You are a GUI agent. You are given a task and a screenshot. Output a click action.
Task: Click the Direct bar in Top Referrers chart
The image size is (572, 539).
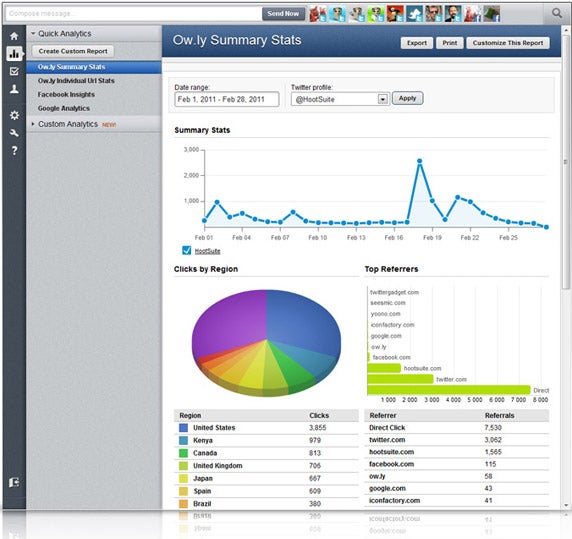click(449, 390)
